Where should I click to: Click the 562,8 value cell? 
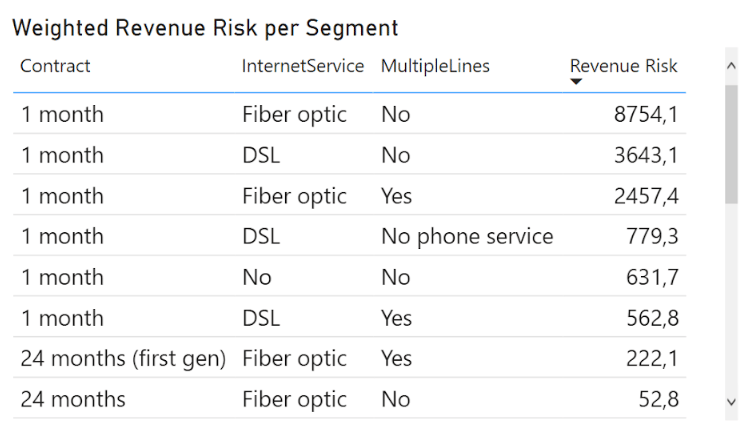[654, 318]
